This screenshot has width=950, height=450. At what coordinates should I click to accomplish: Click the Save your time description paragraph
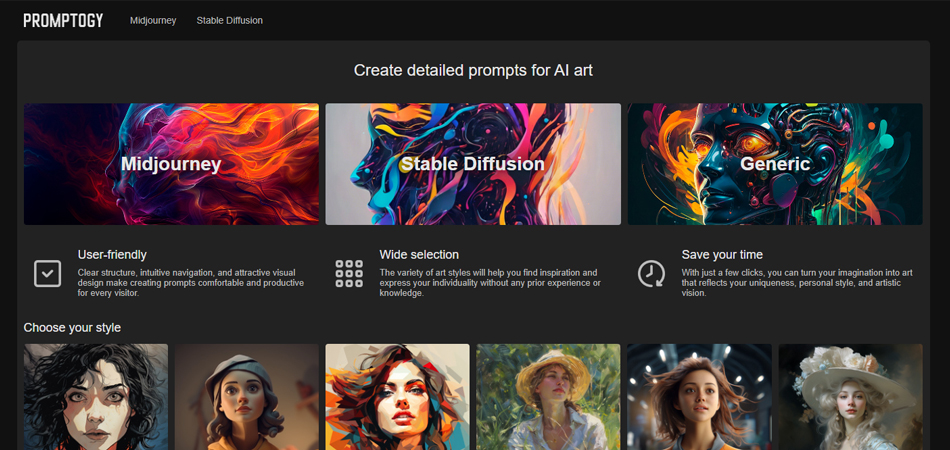[x=797, y=283]
